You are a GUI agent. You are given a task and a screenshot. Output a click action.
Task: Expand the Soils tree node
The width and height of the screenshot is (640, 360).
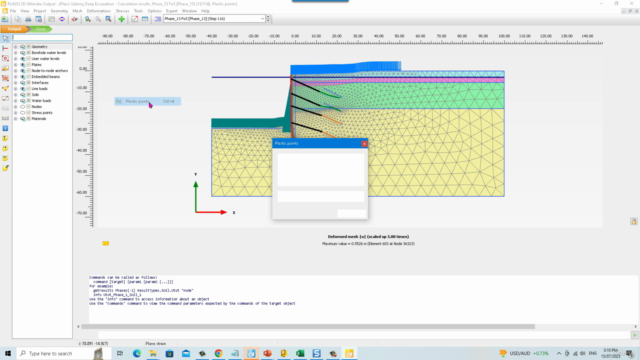point(16,95)
